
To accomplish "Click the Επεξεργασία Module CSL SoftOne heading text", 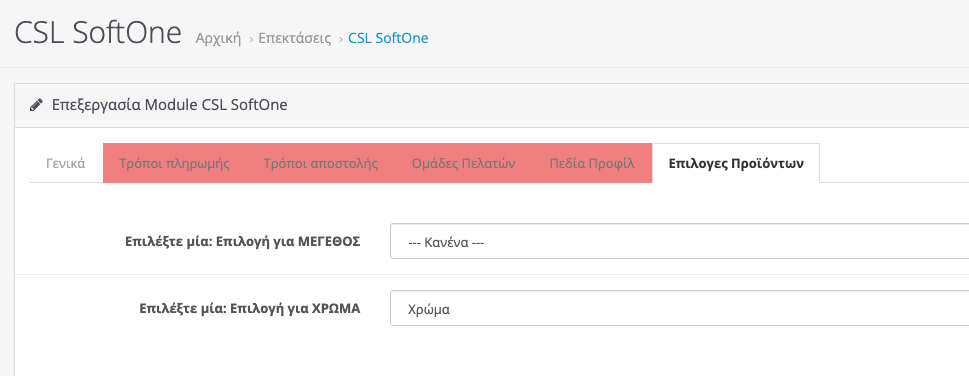I will (x=169, y=105).
